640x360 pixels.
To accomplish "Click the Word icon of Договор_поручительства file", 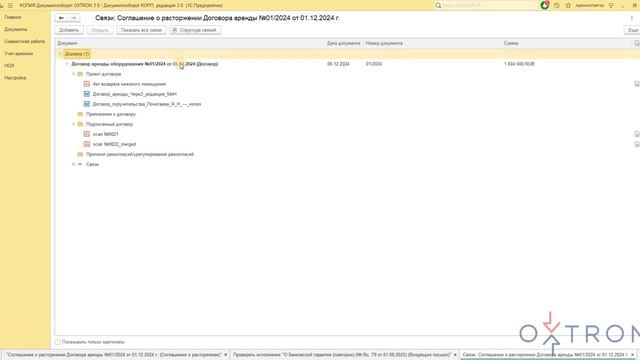I will (x=87, y=104).
